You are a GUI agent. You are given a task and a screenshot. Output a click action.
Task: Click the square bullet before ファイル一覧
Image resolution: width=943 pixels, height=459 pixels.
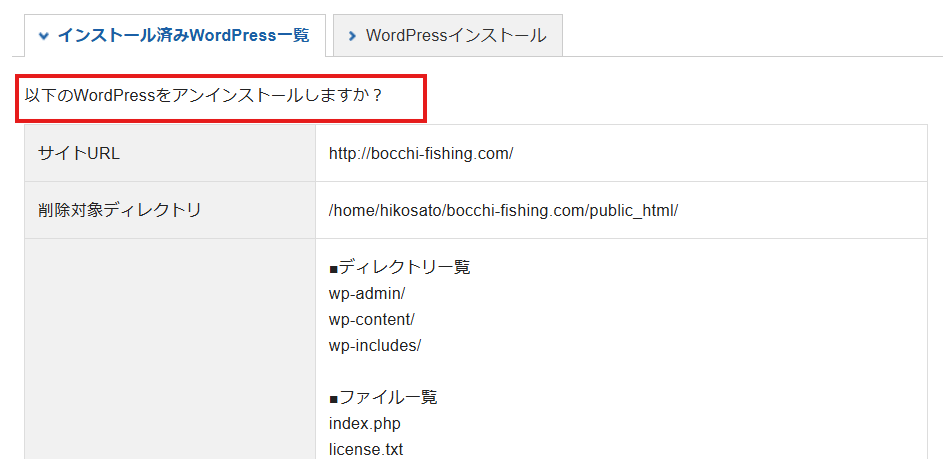coord(333,398)
